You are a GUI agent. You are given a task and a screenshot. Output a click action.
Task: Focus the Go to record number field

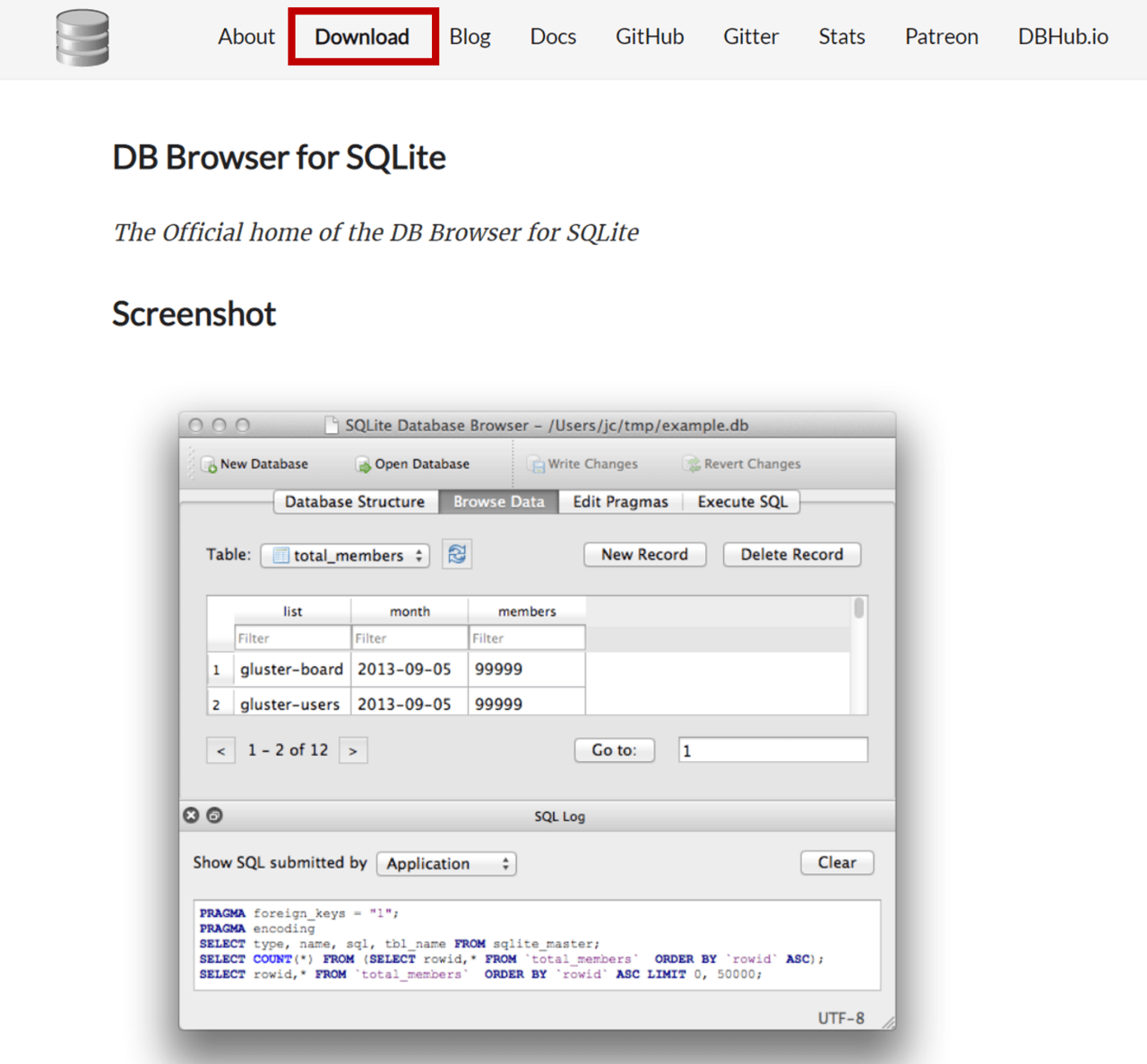tap(773, 750)
